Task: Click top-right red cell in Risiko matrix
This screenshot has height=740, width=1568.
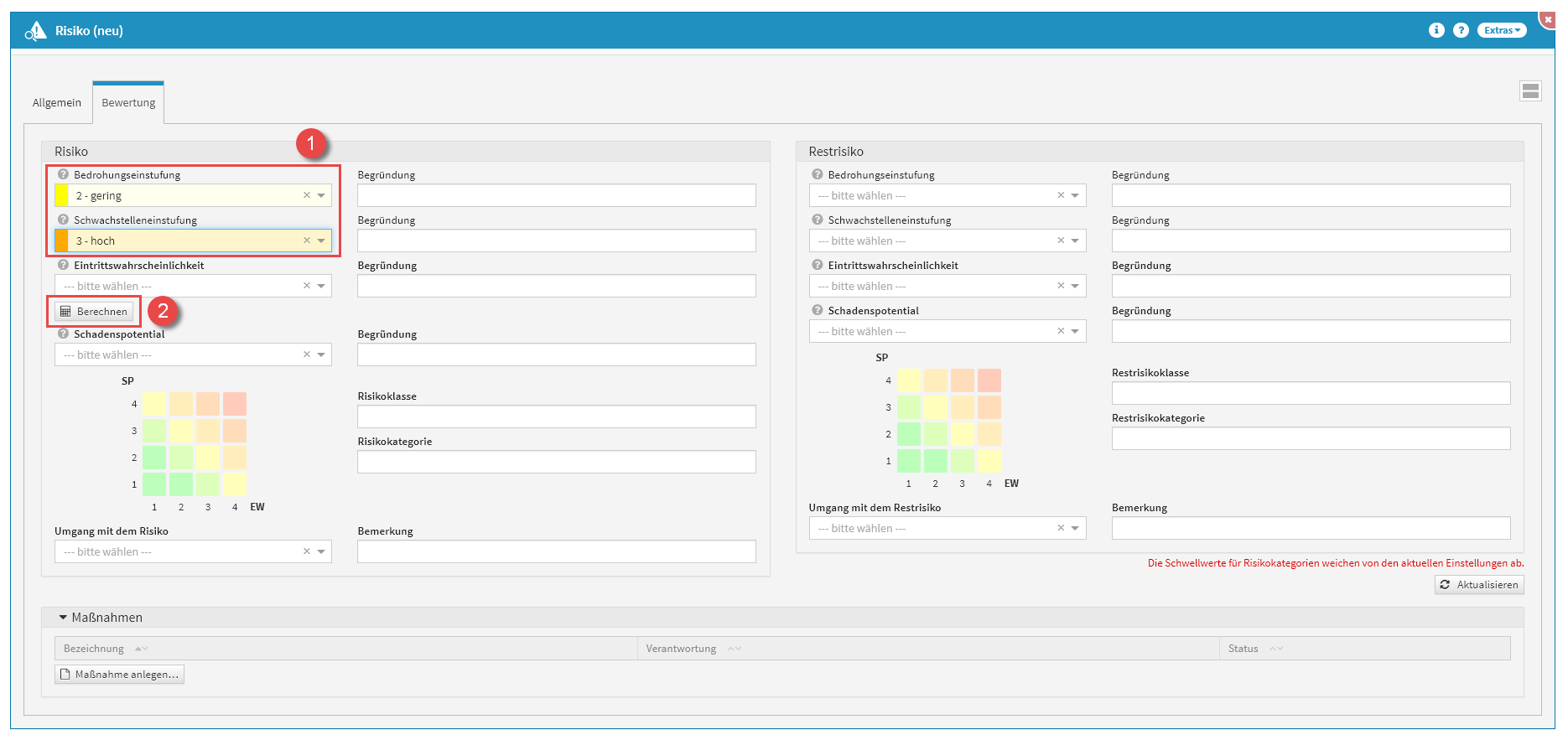Action: pos(235,404)
